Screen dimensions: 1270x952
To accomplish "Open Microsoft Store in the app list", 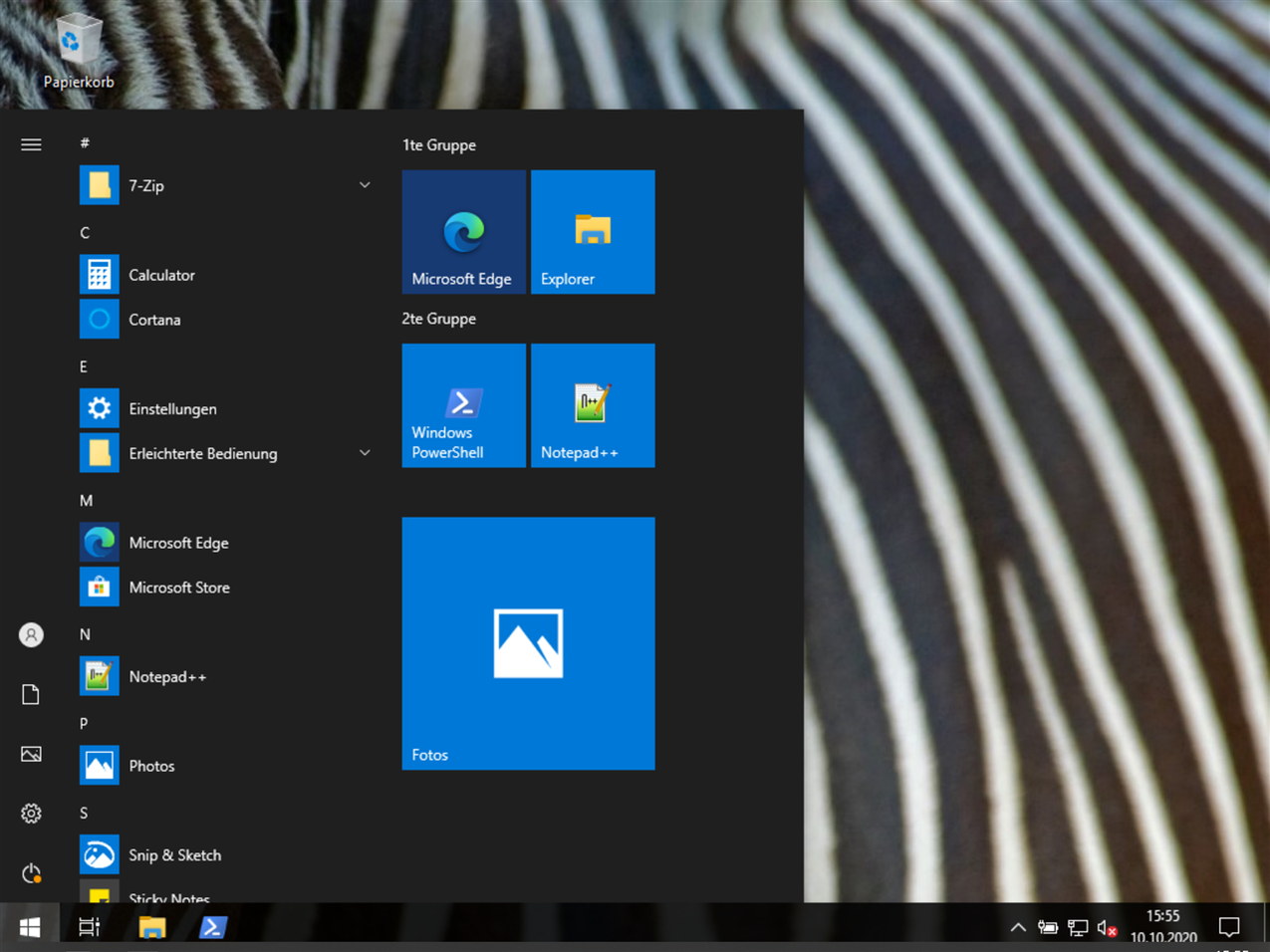I will click(x=227, y=588).
